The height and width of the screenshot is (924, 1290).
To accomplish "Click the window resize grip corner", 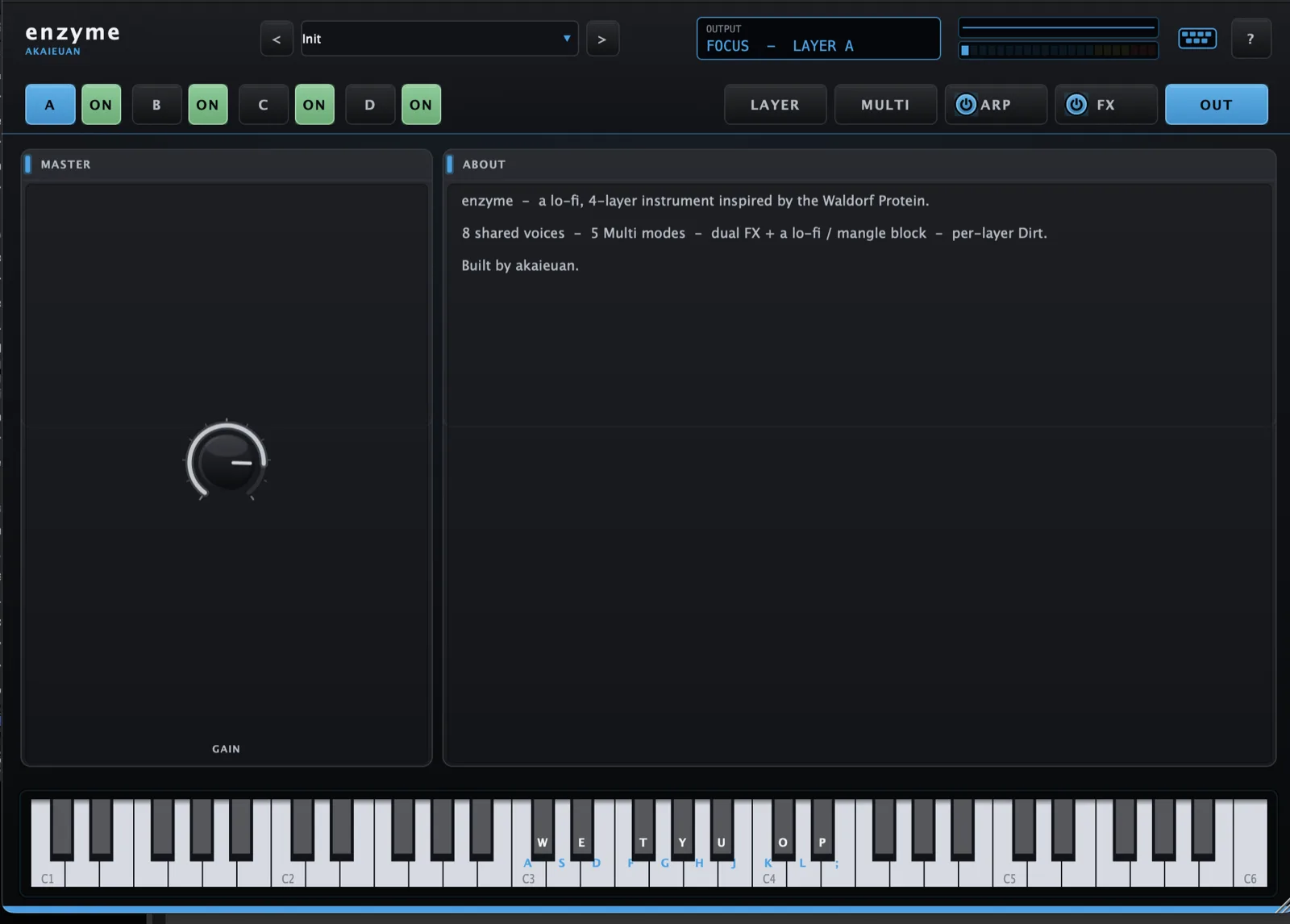I will click(x=1282, y=906).
